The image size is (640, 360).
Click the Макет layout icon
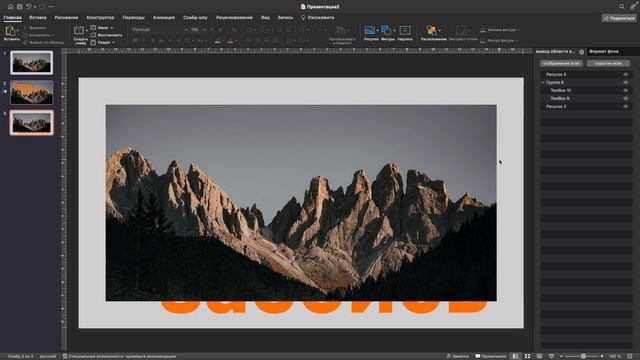tap(93, 28)
